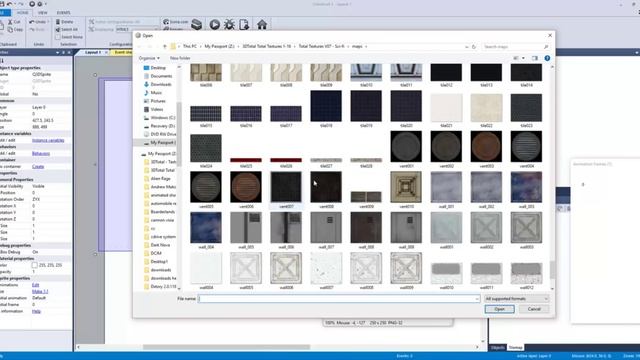Click the Search maps field
This screenshot has width=640, height=360.
[x=515, y=47]
